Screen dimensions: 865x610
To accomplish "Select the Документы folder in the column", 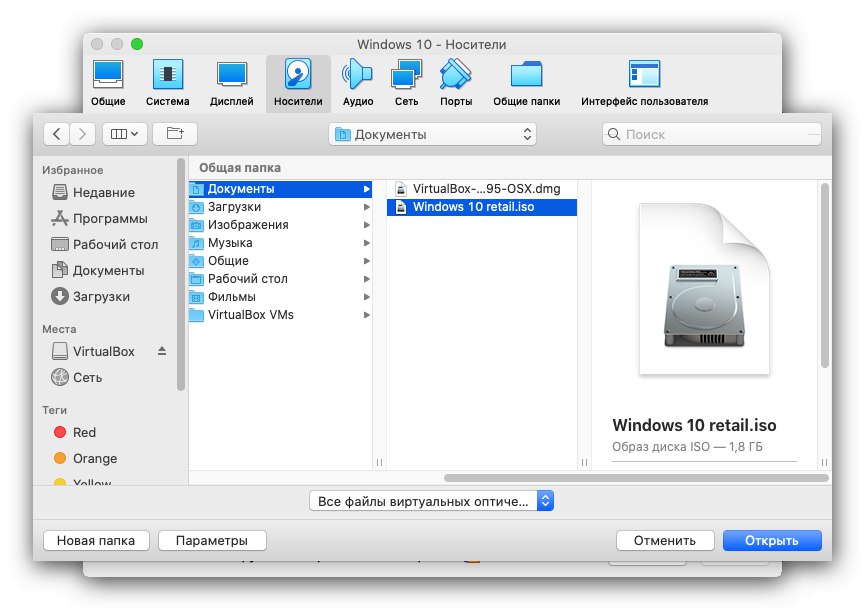I will coord(280,189).
